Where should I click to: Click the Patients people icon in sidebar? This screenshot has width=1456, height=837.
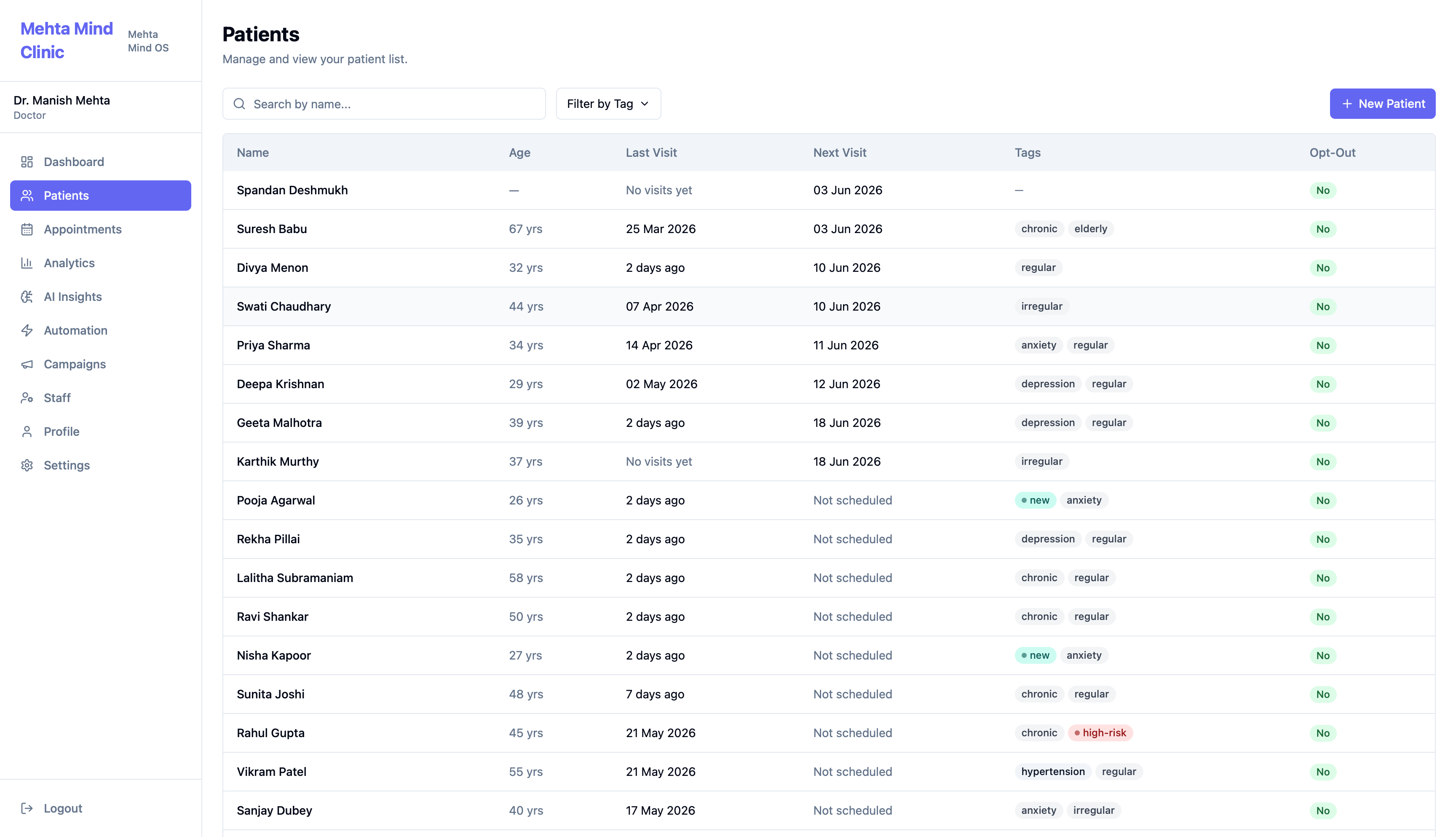(27, 196)
